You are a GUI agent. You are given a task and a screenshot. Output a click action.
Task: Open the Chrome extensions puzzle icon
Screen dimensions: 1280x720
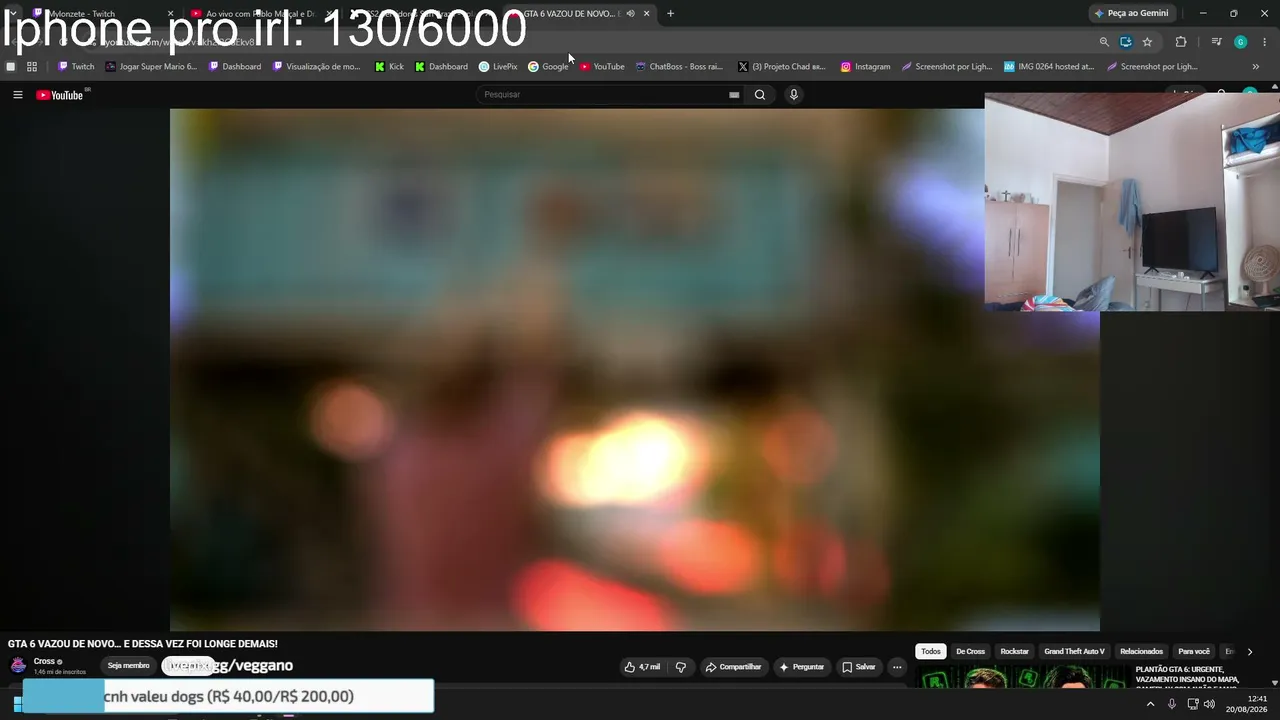pos(1181,42)
